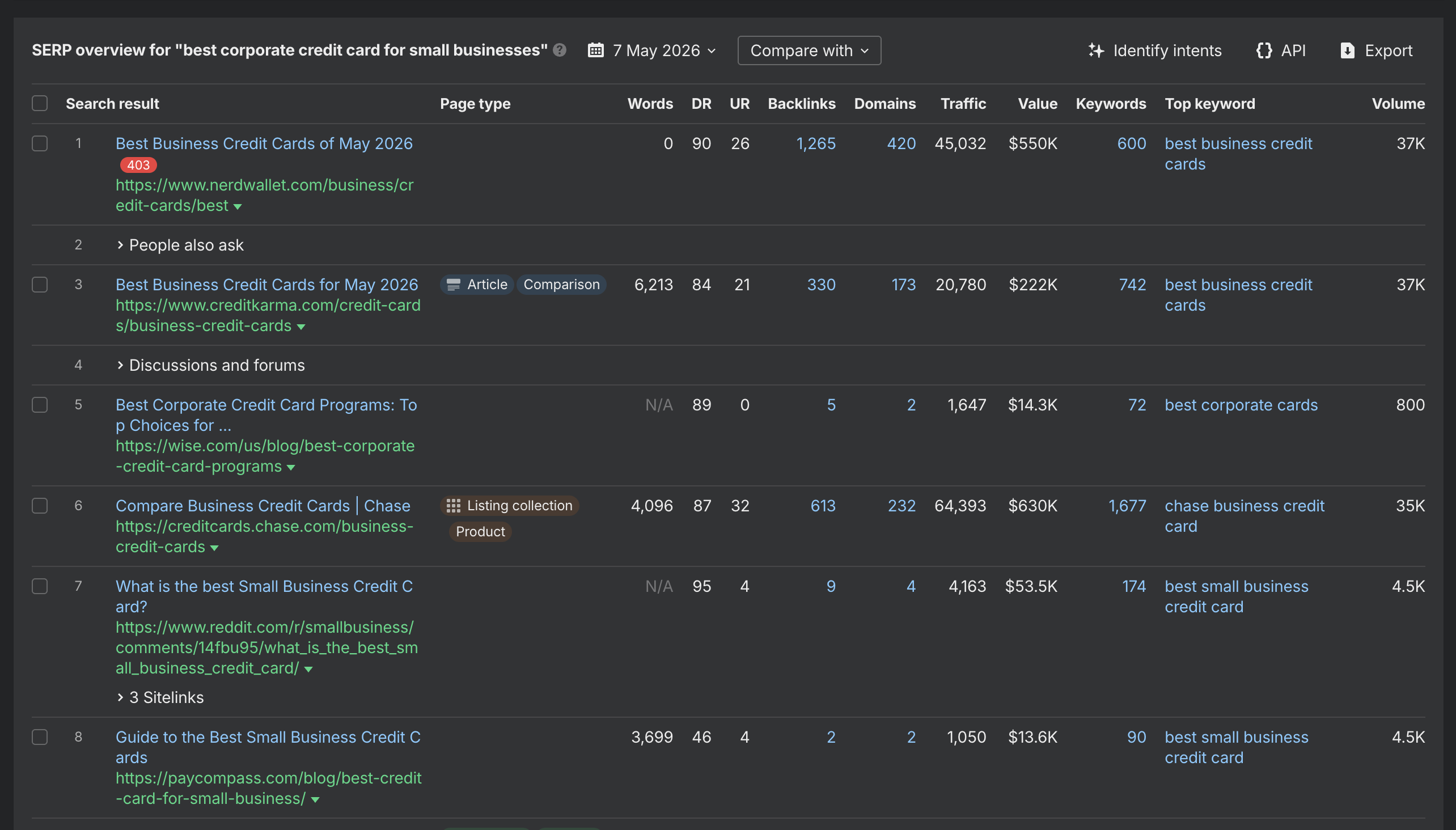This screenshot has width=1456, height=830.
Task: Sort by the Volume column header
Action: pos(1398,103)
